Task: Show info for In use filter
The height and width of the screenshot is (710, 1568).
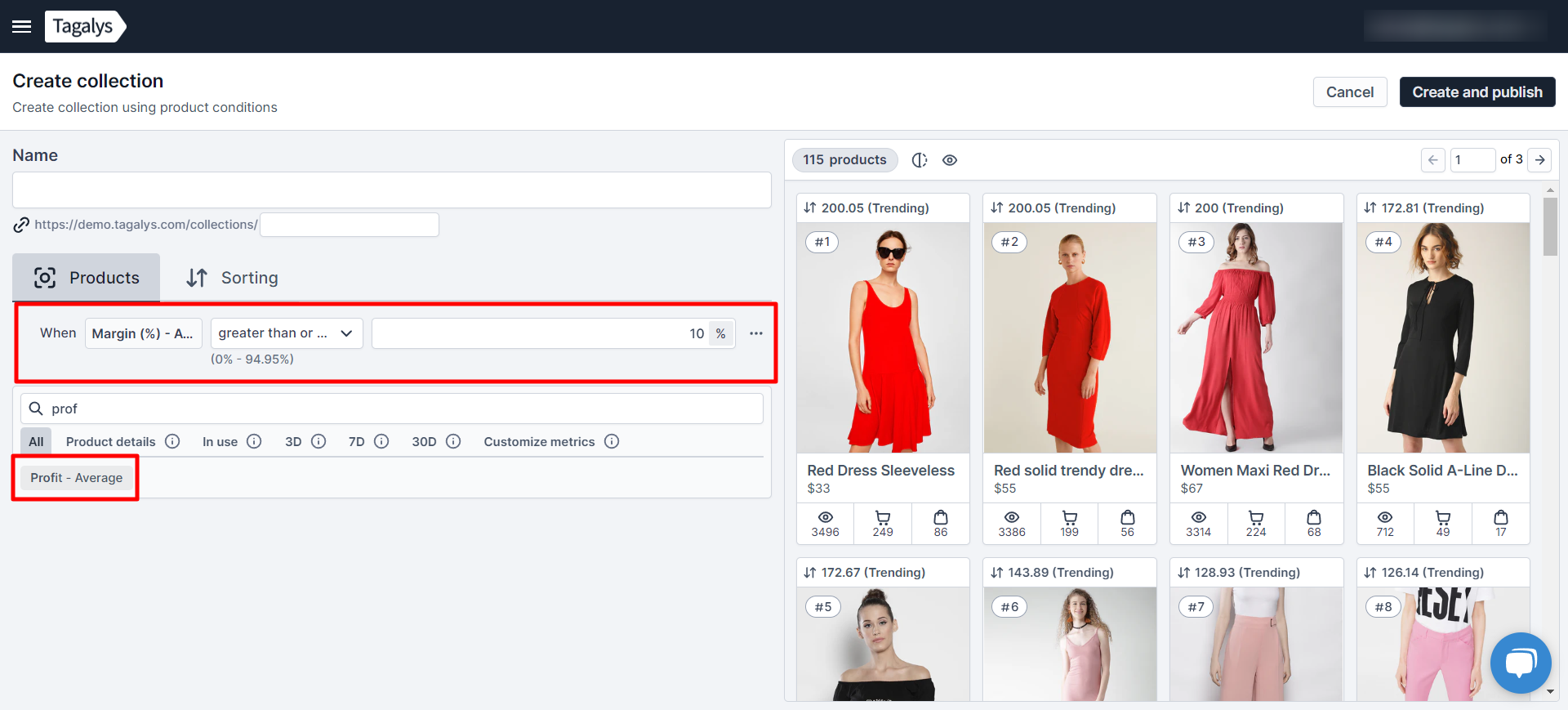Action: [254, 441]
